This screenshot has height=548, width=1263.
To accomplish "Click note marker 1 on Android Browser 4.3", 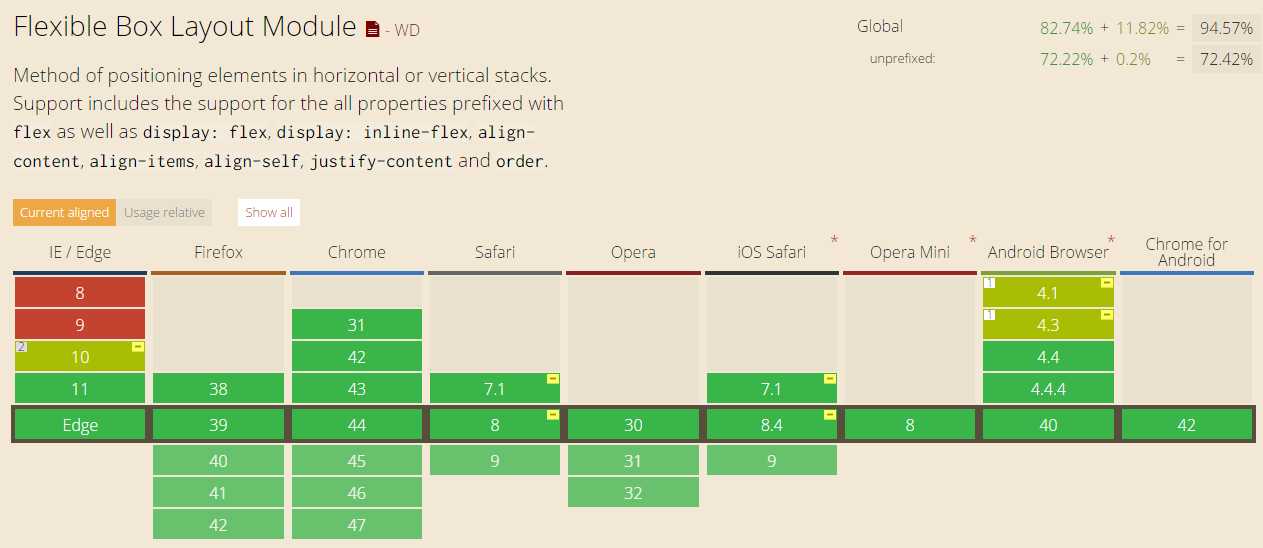I will point(989,315).
